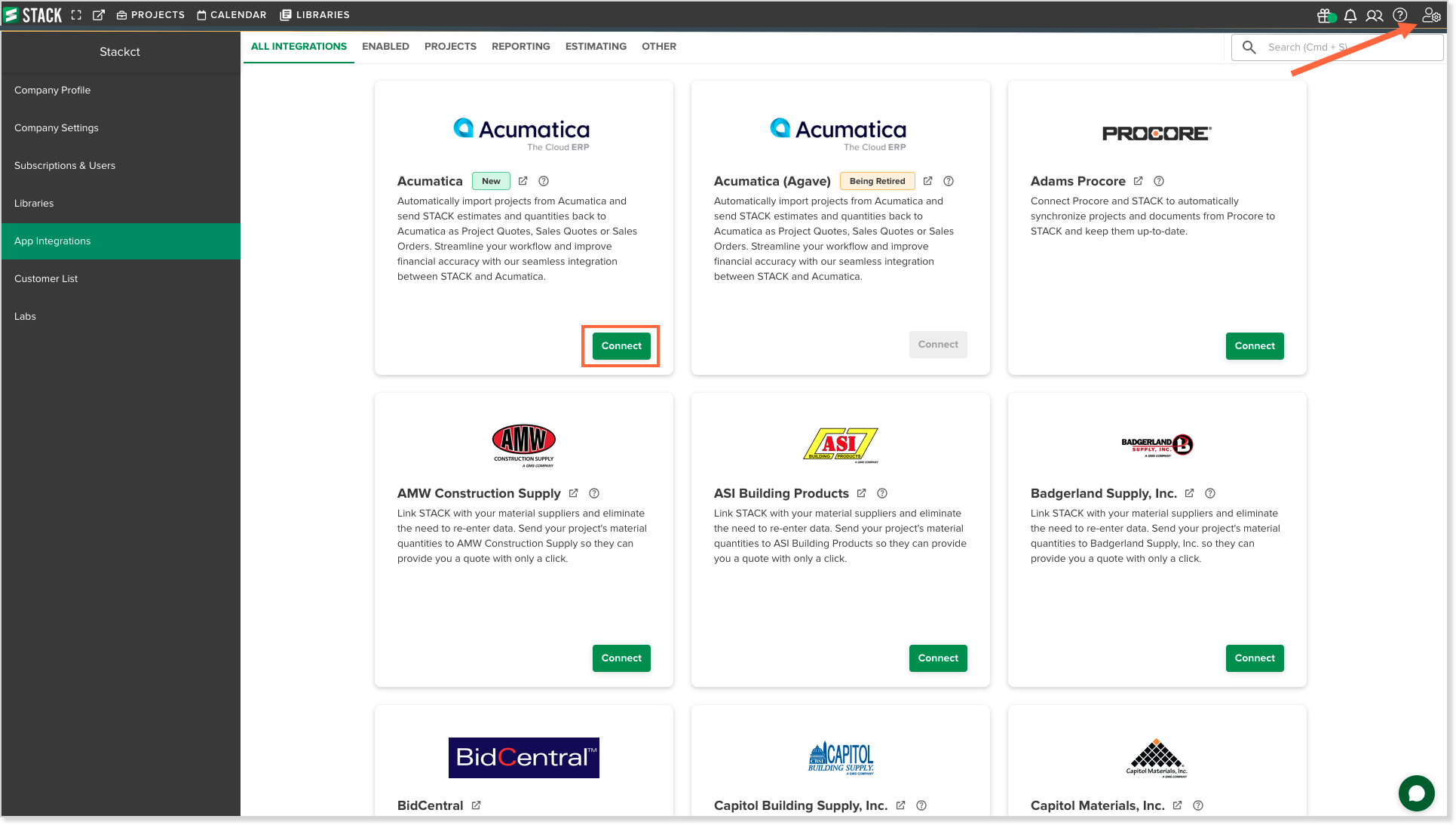This screenshot has width=1456, height=825.
Task: Click the Stackct company name header
Action: click(x=120, y=52)
